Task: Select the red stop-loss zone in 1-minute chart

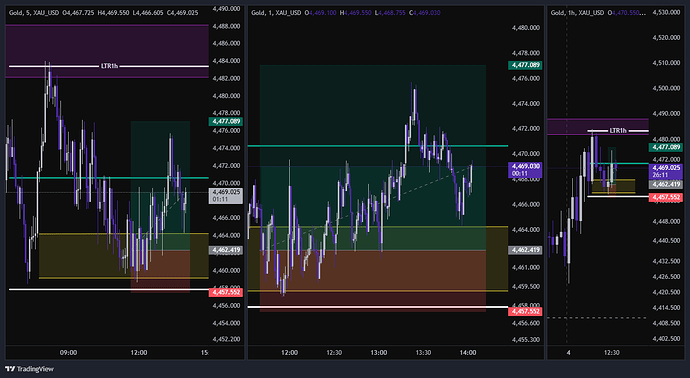Action: coord(373,280)
